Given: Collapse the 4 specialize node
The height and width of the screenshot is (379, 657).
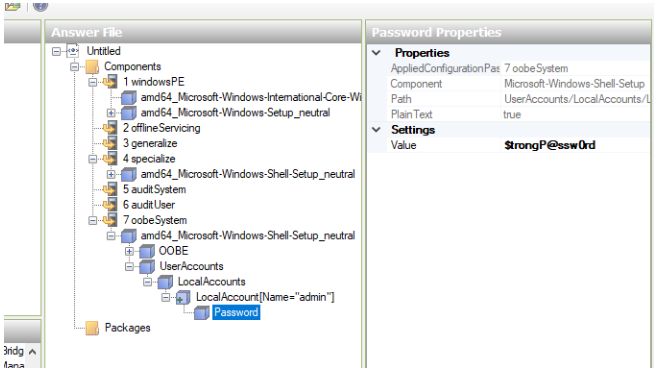Looking at the screenshot, I should pyautogui.click(x=93, y=159).
